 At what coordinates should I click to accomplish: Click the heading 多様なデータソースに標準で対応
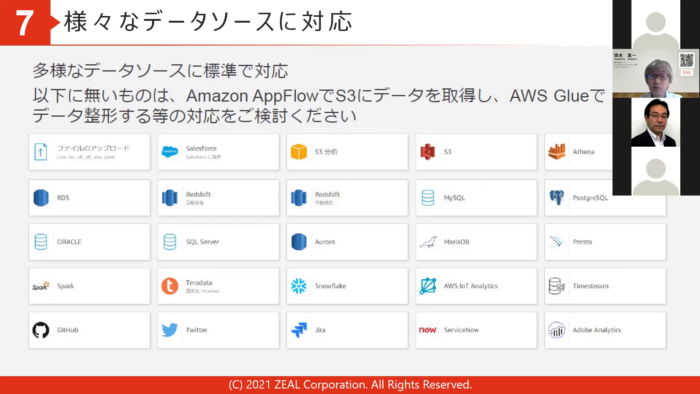(x=160, y=71)
